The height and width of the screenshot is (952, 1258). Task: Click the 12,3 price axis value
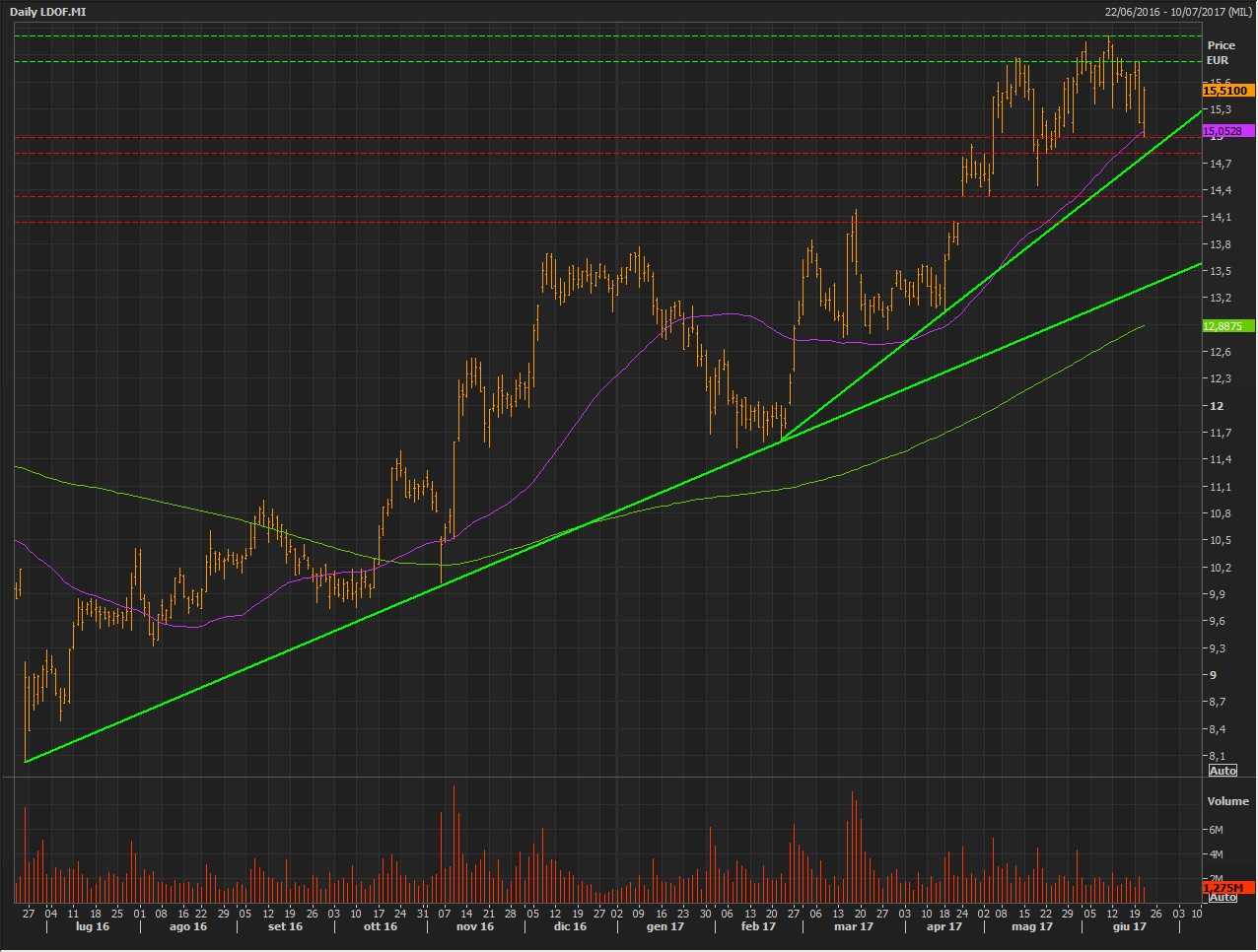1220,378
